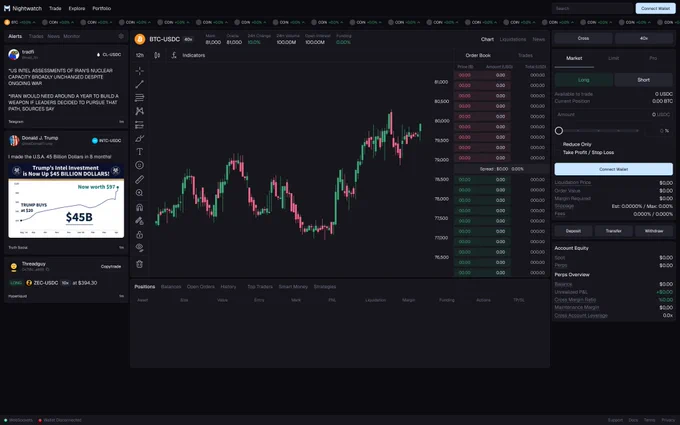Select the ruler measure tool
This screenshot has width=680, height=425.
coord(139,179)
